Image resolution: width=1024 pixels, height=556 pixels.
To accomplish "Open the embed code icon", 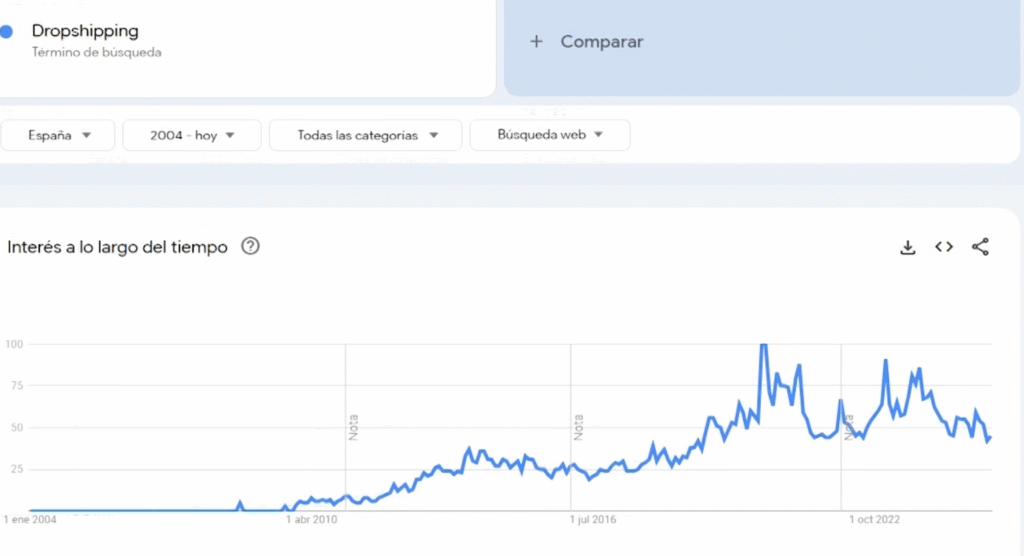I will coord(944,247).
